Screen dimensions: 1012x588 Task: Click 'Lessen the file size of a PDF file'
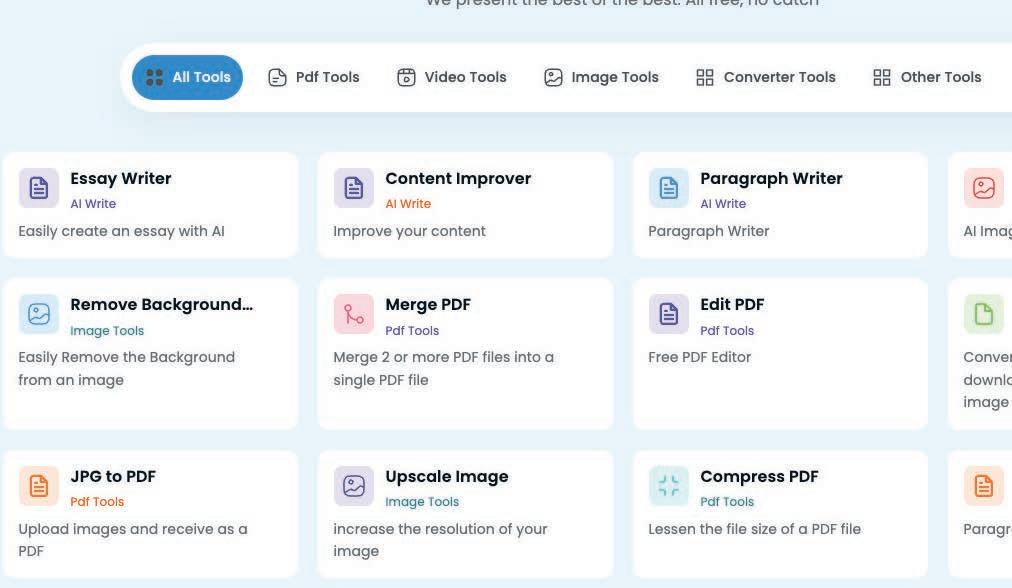tap(754, 529)
